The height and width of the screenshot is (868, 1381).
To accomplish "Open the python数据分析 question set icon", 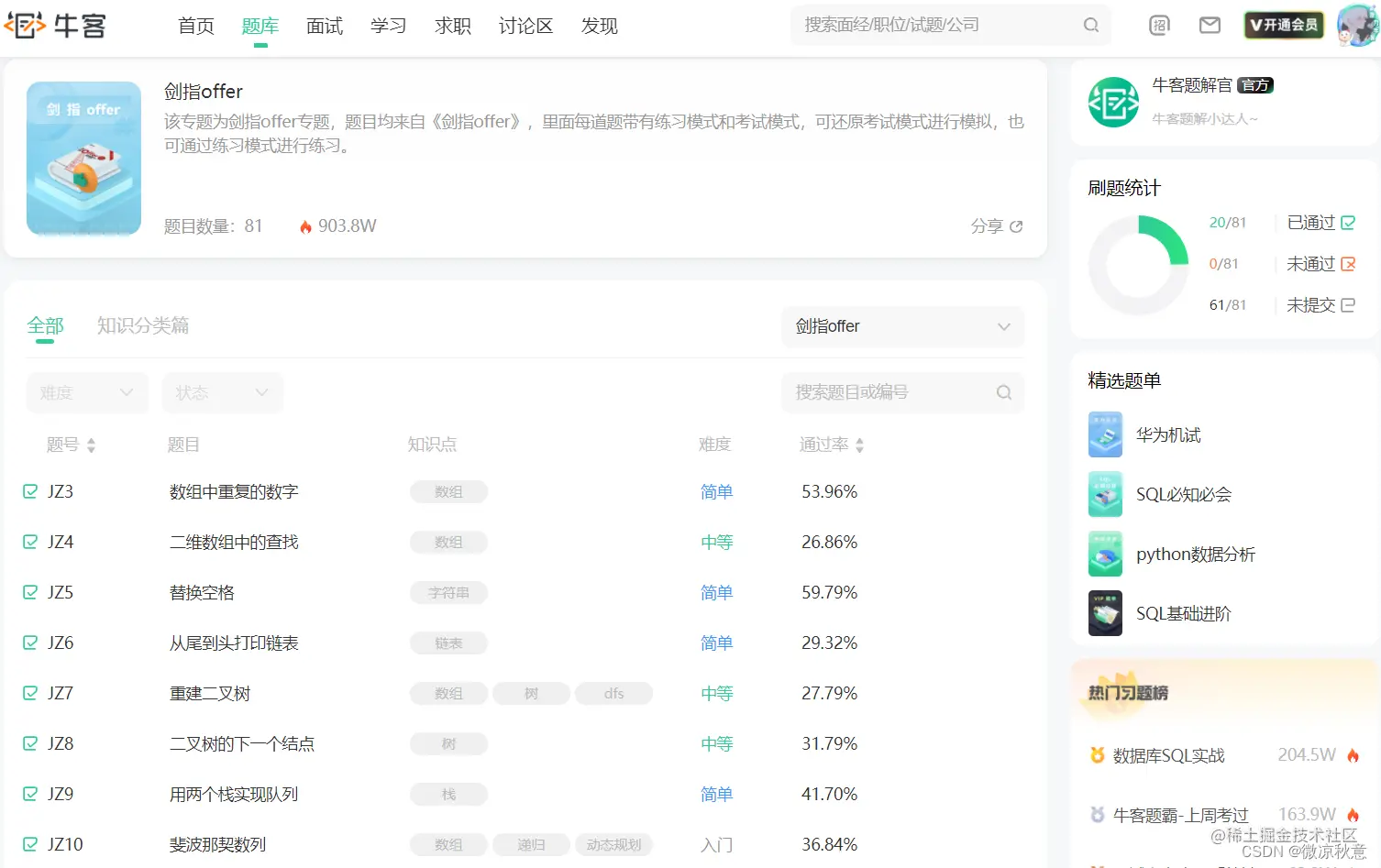I will tap(1105, 554).
